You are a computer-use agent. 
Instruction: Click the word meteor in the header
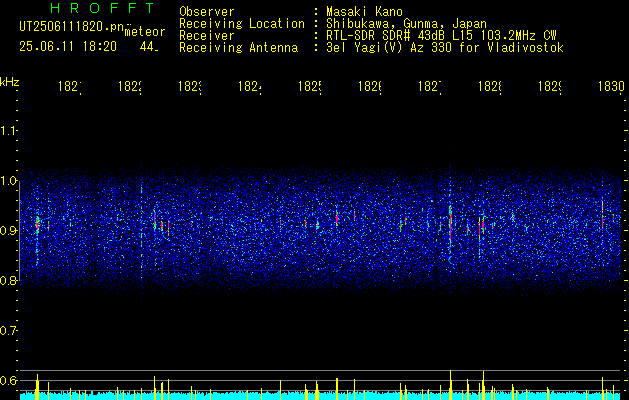point(145,32)
